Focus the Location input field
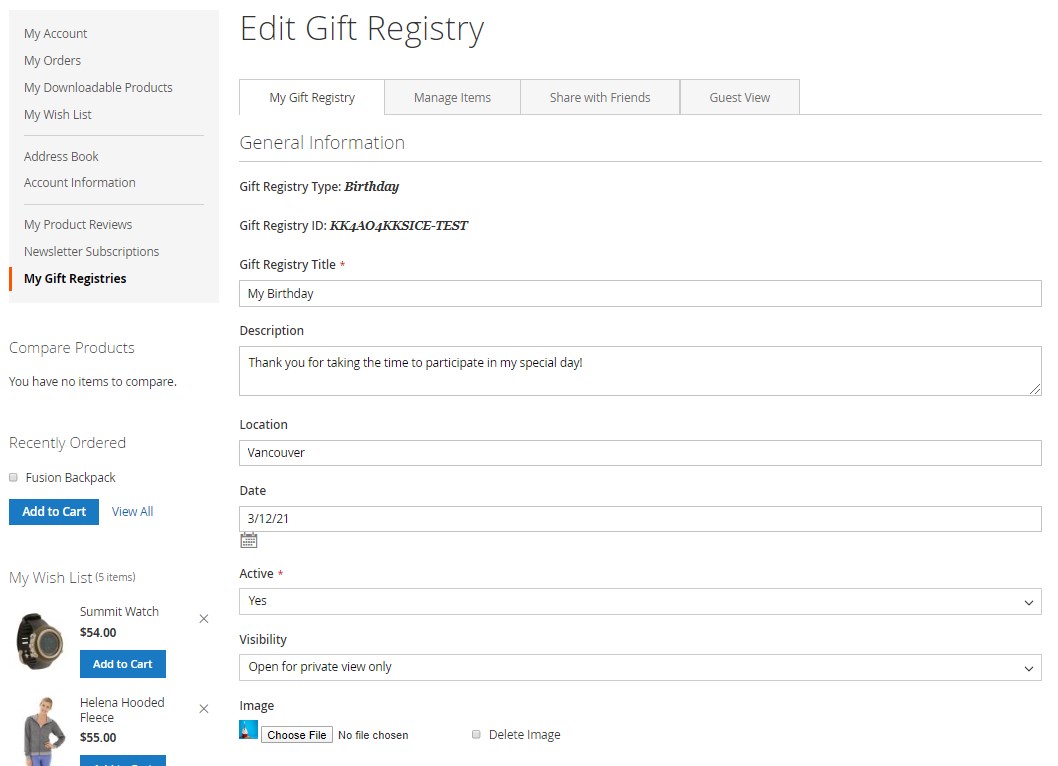This screenshot has height=766, width=1058. pyautogui.click(x=640, y=453)
